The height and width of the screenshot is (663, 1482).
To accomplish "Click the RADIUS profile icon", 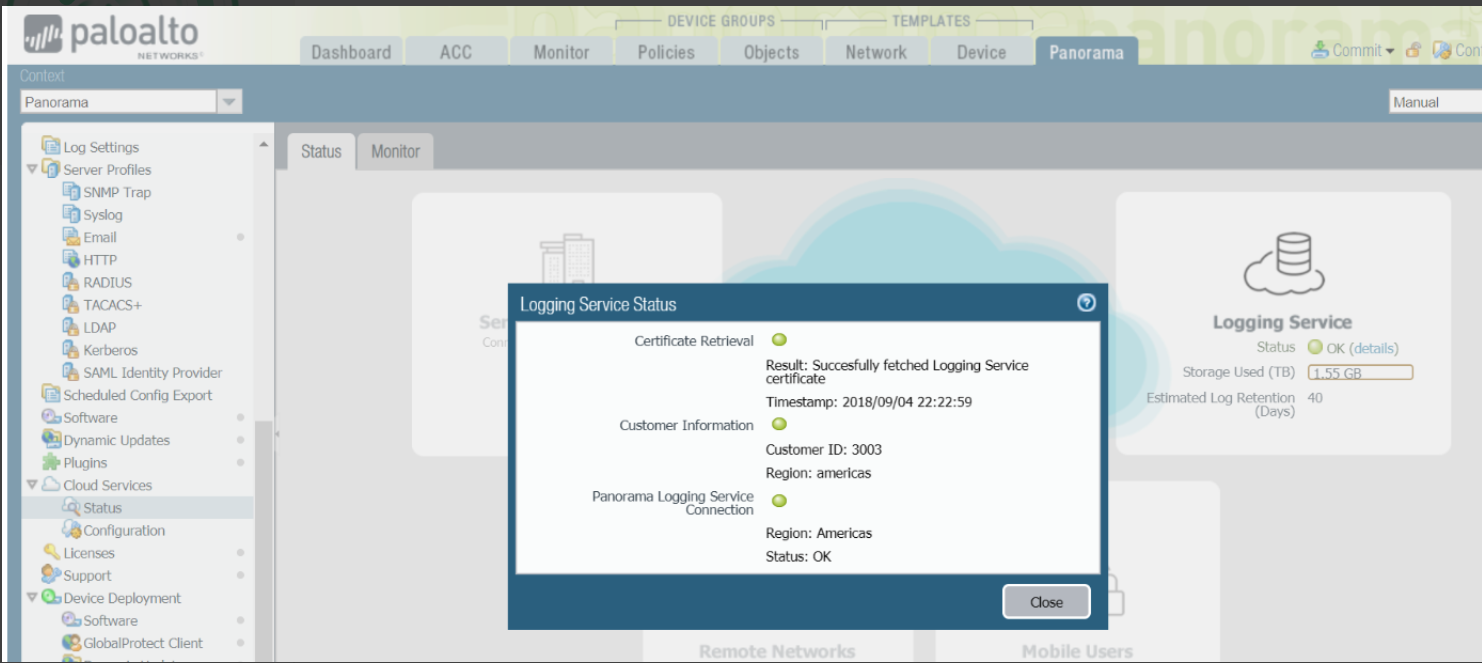I will click(71, 282).
